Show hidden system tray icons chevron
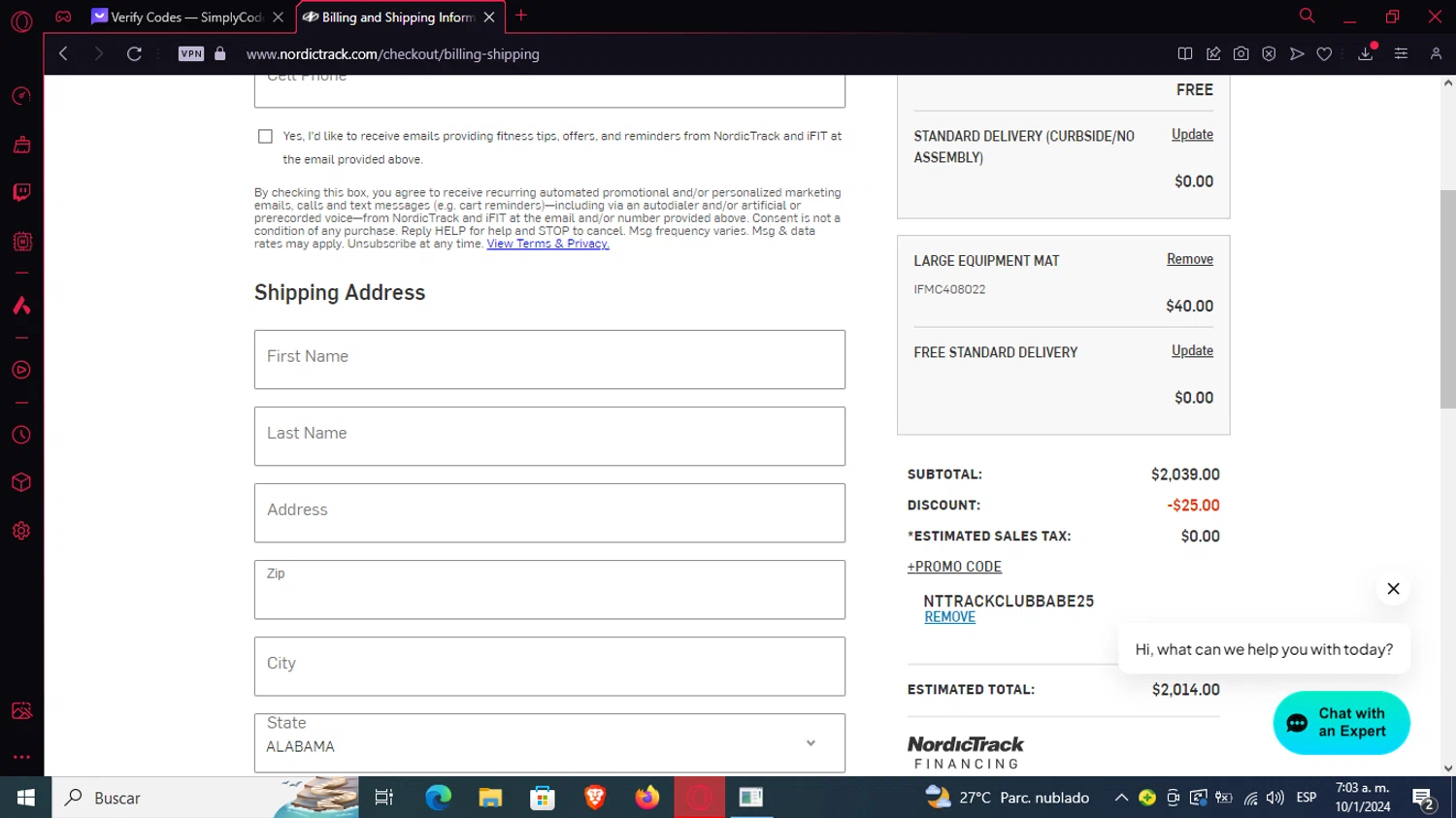This screenshot has width=1456, height=818. (x=1121, y=798)
